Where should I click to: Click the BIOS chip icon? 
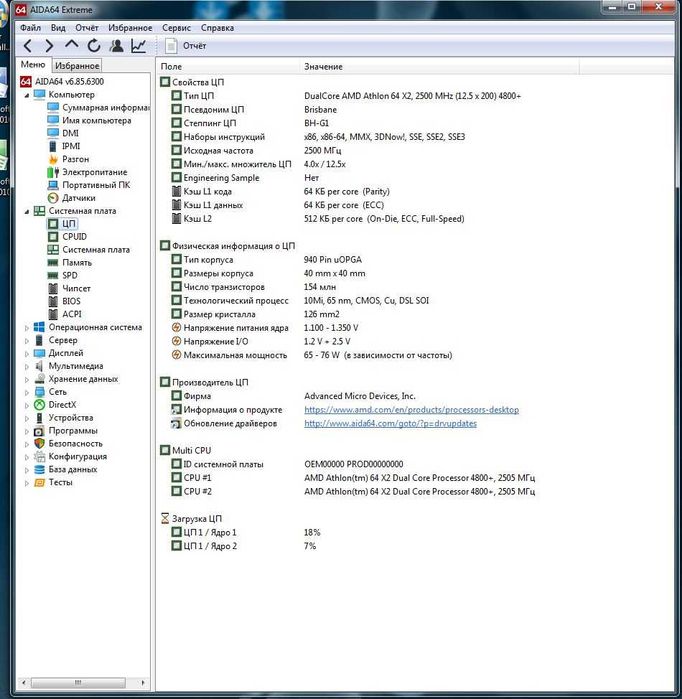tap(53, 301)
